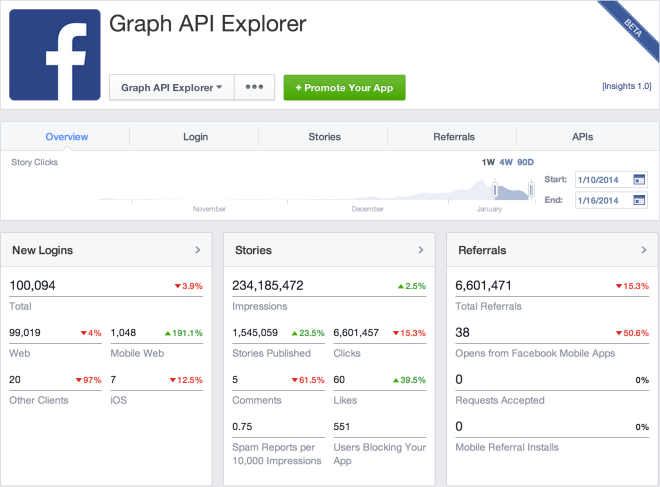The width and height of the screenshot is (660, 487).
Task: Click the 6,601,471 total referrals value
Action: pos(483,285)
